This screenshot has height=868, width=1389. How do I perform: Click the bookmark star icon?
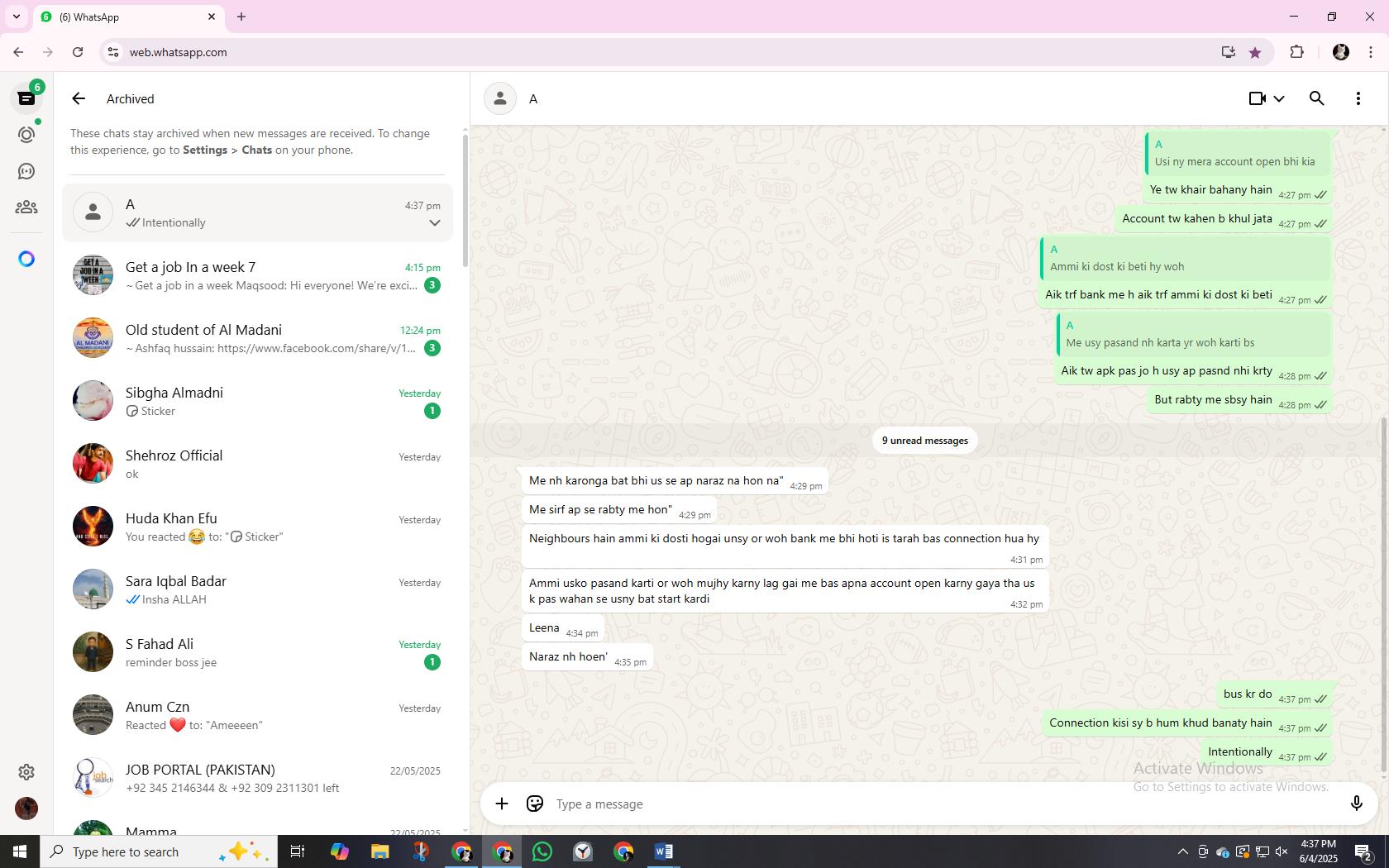coord(1255,52)
